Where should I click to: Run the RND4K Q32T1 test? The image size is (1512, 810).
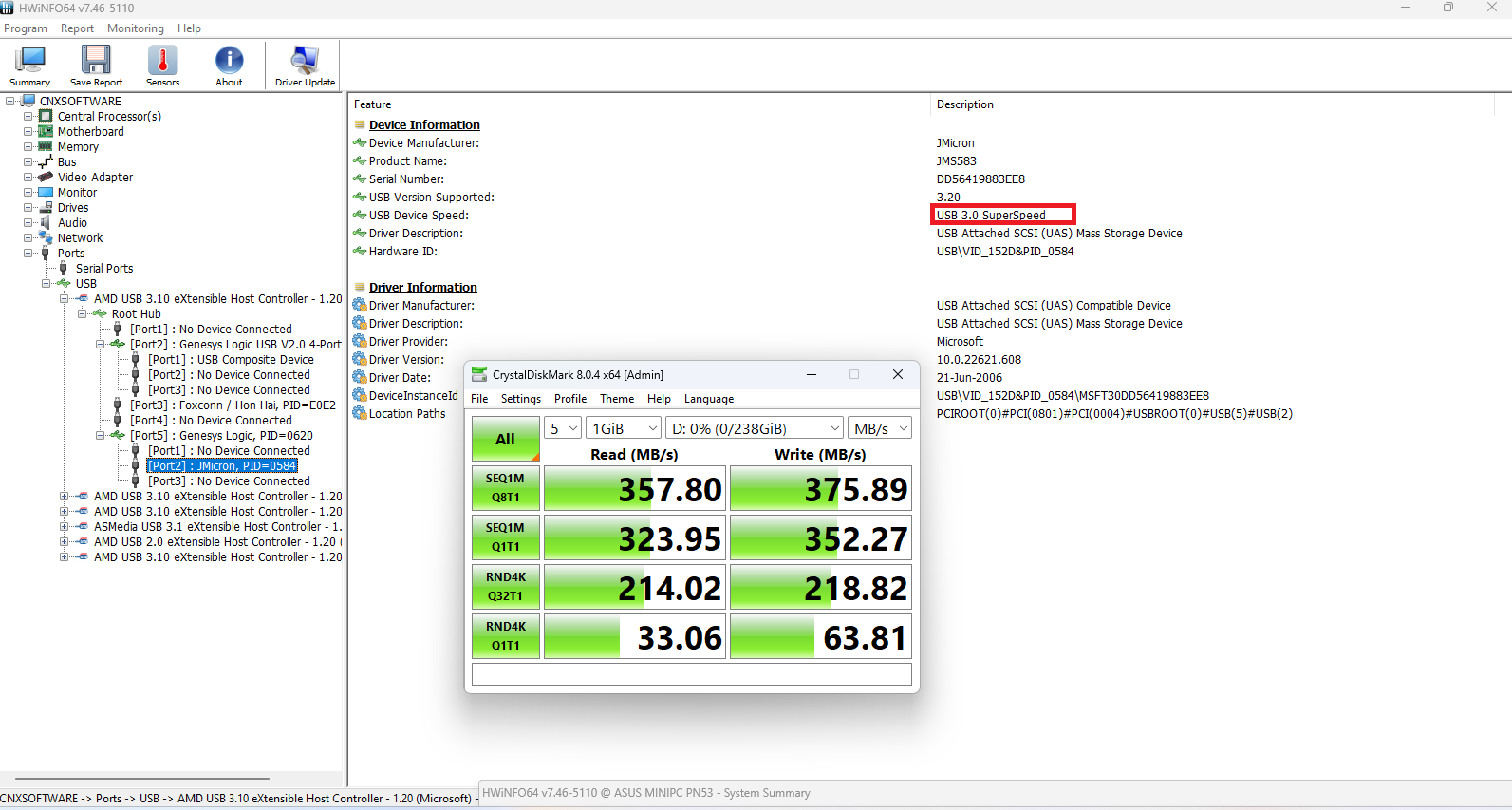tap(505, 587)
